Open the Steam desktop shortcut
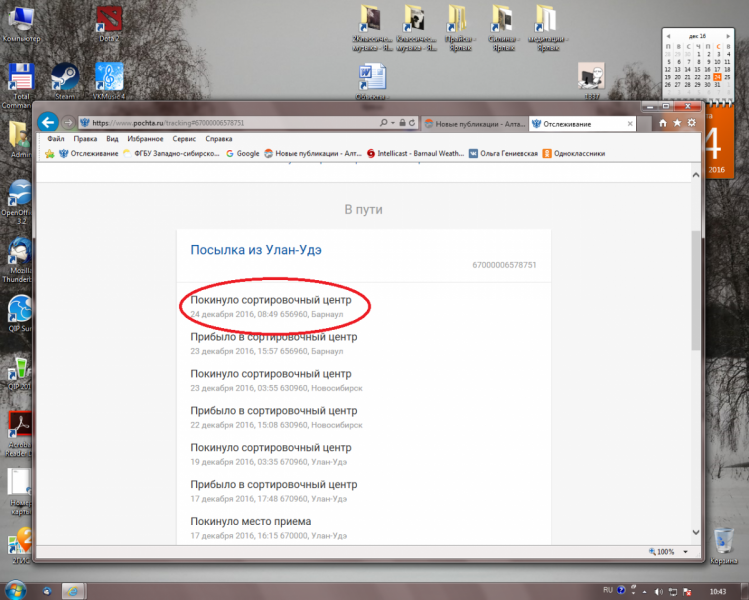749x600 pixels. pos(65,78)
